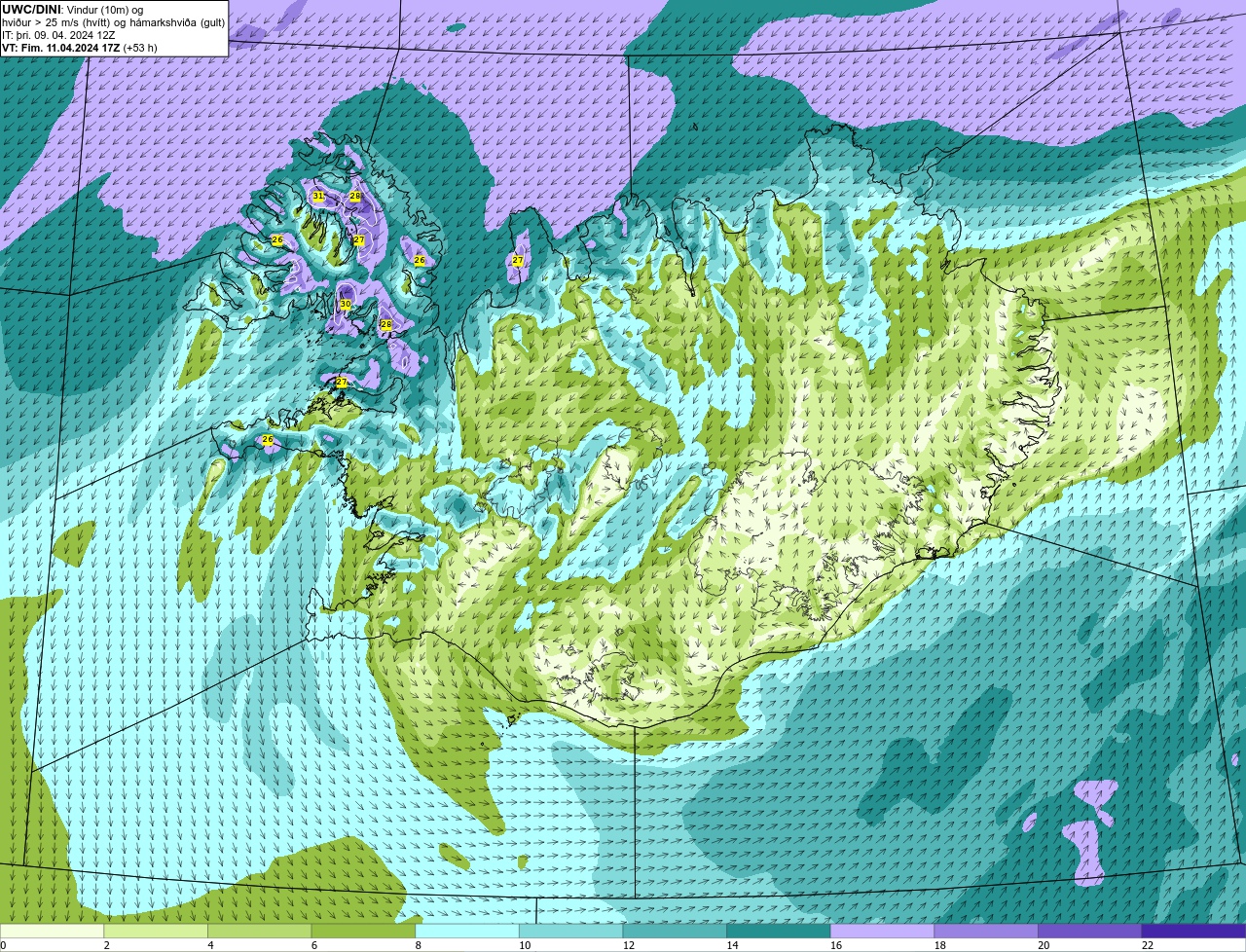
Task: Click the '2' value on the color scale
Action: (106, 945)
